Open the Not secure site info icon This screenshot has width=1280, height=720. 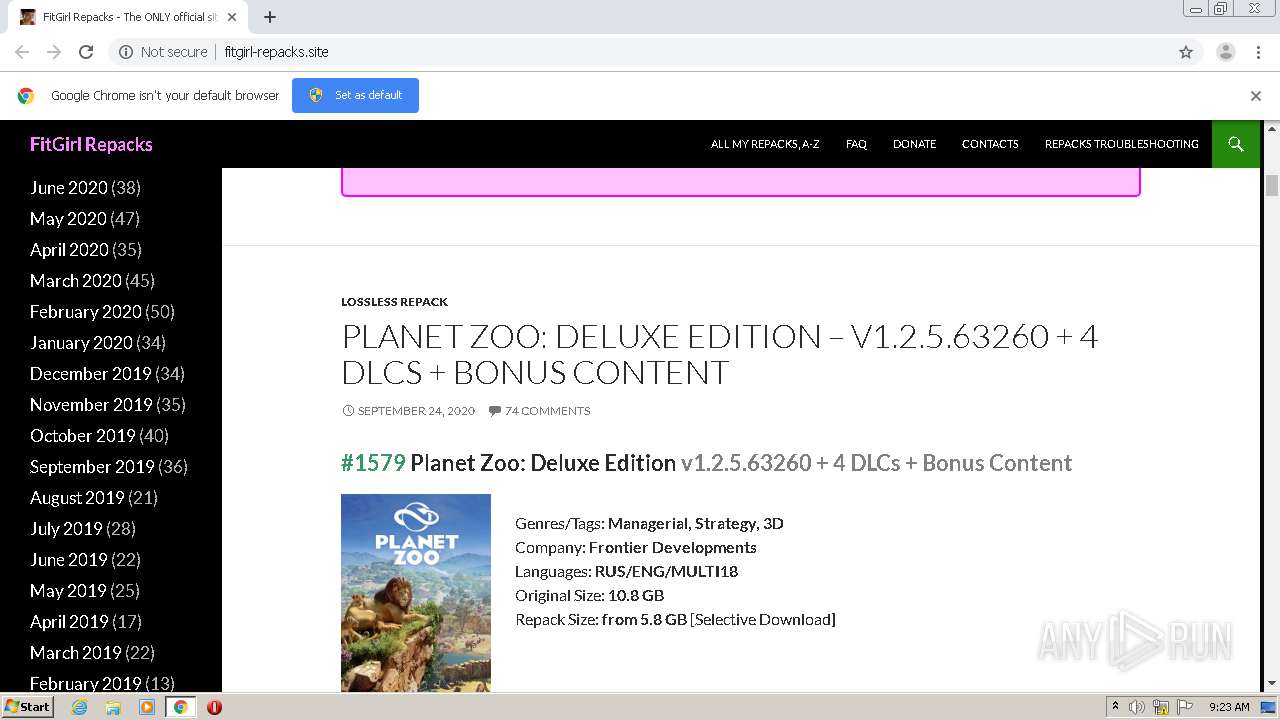point(126,52)
